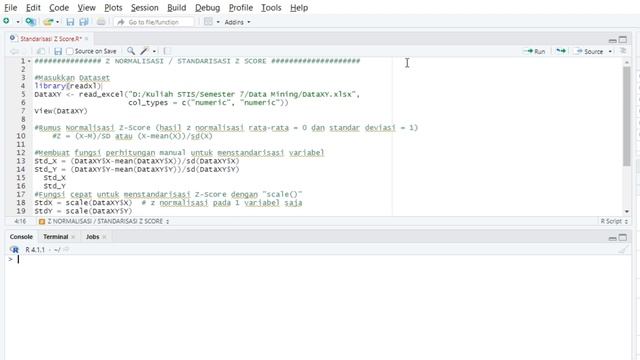Close the Standarisasi Z Score.R tab
The width and height of the screenshot is (640, 360).
click(x=87, y=39)
